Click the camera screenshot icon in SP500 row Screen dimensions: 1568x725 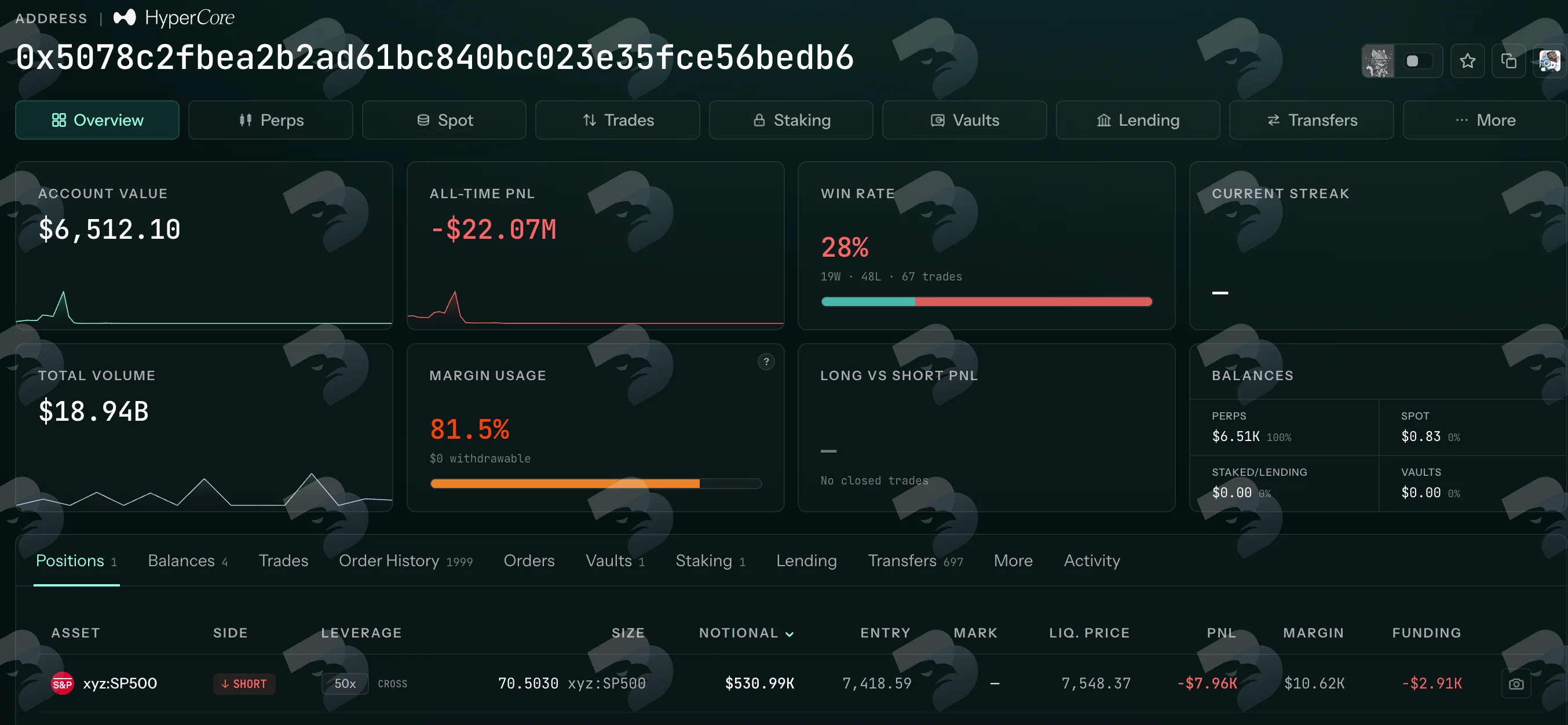1516,684
